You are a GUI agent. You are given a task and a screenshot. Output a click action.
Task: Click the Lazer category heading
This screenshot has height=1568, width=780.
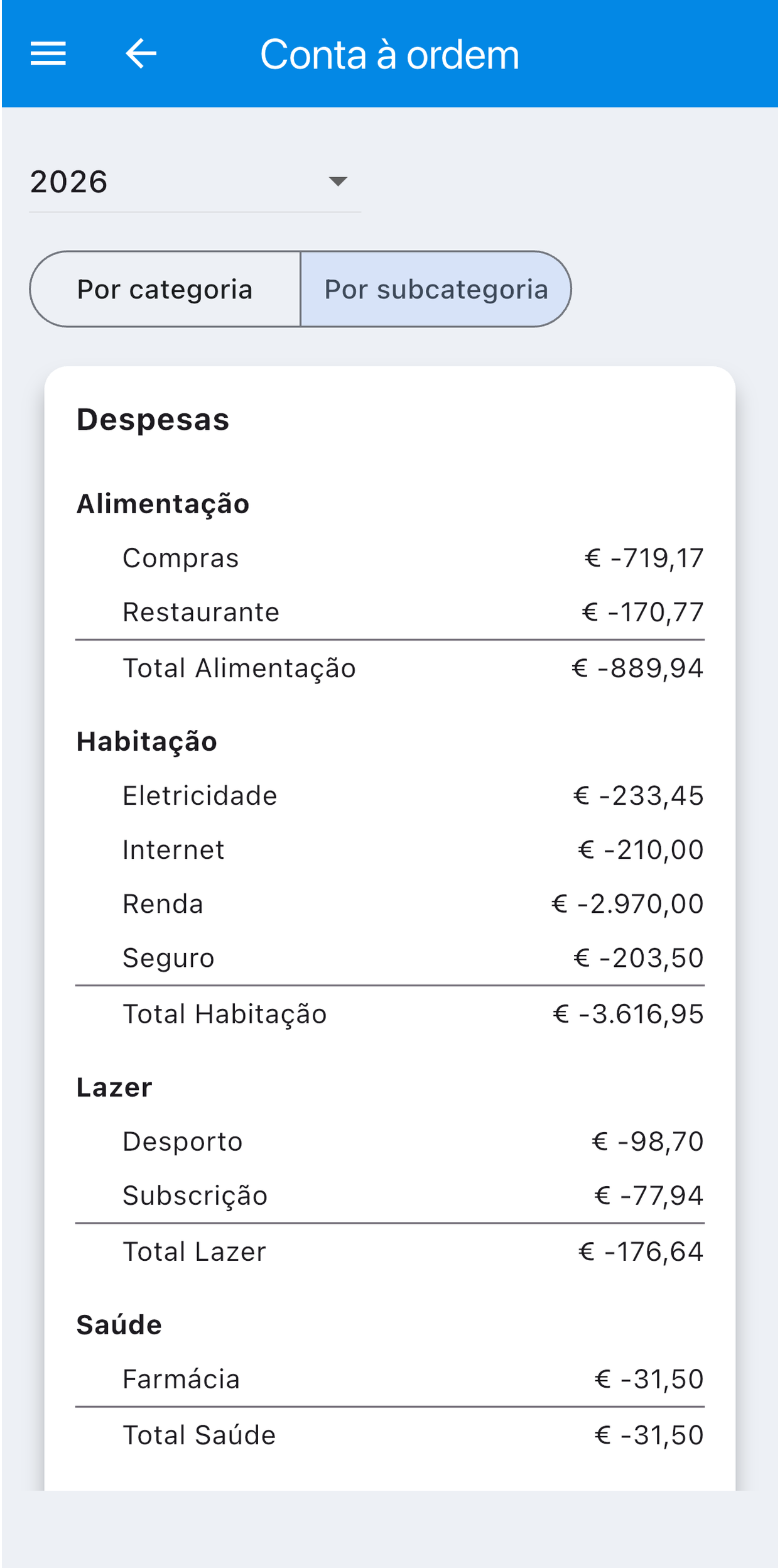pos(114,1087)
